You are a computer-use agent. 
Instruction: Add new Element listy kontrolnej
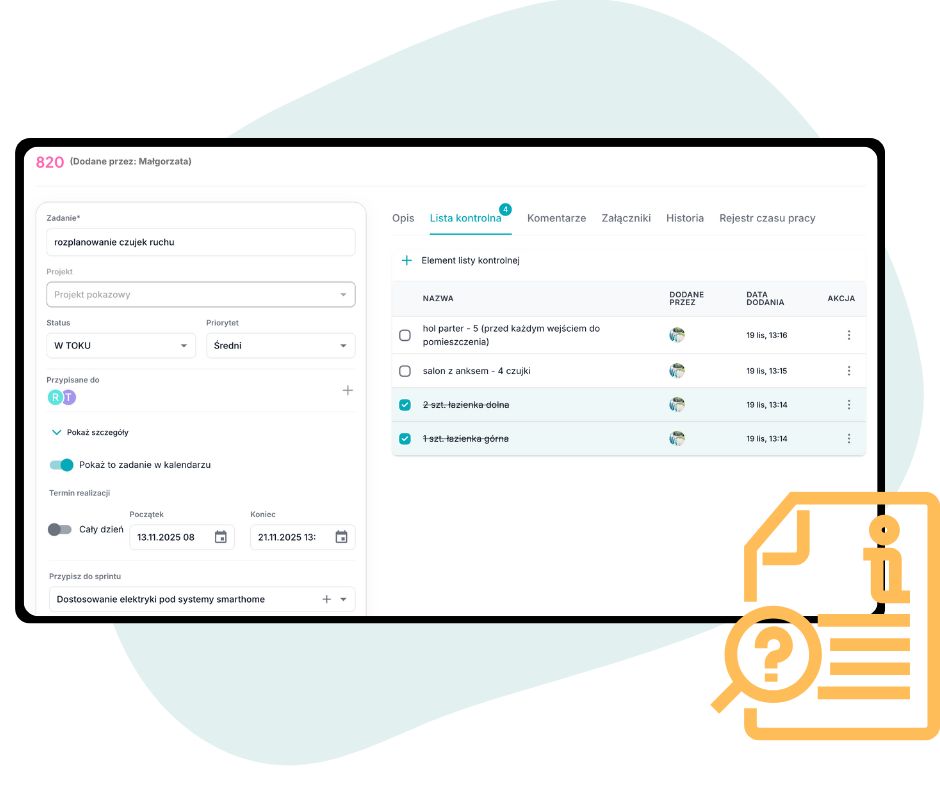click(x=461, y=261)
